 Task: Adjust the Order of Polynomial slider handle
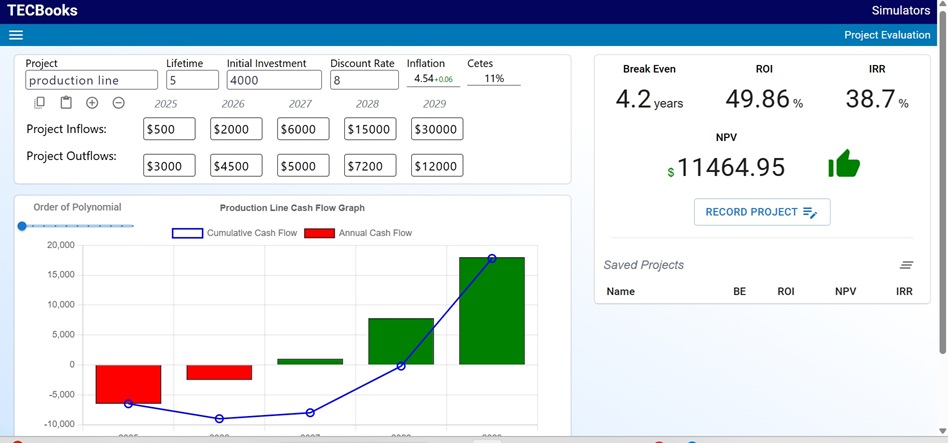click(x=22, y=226)
